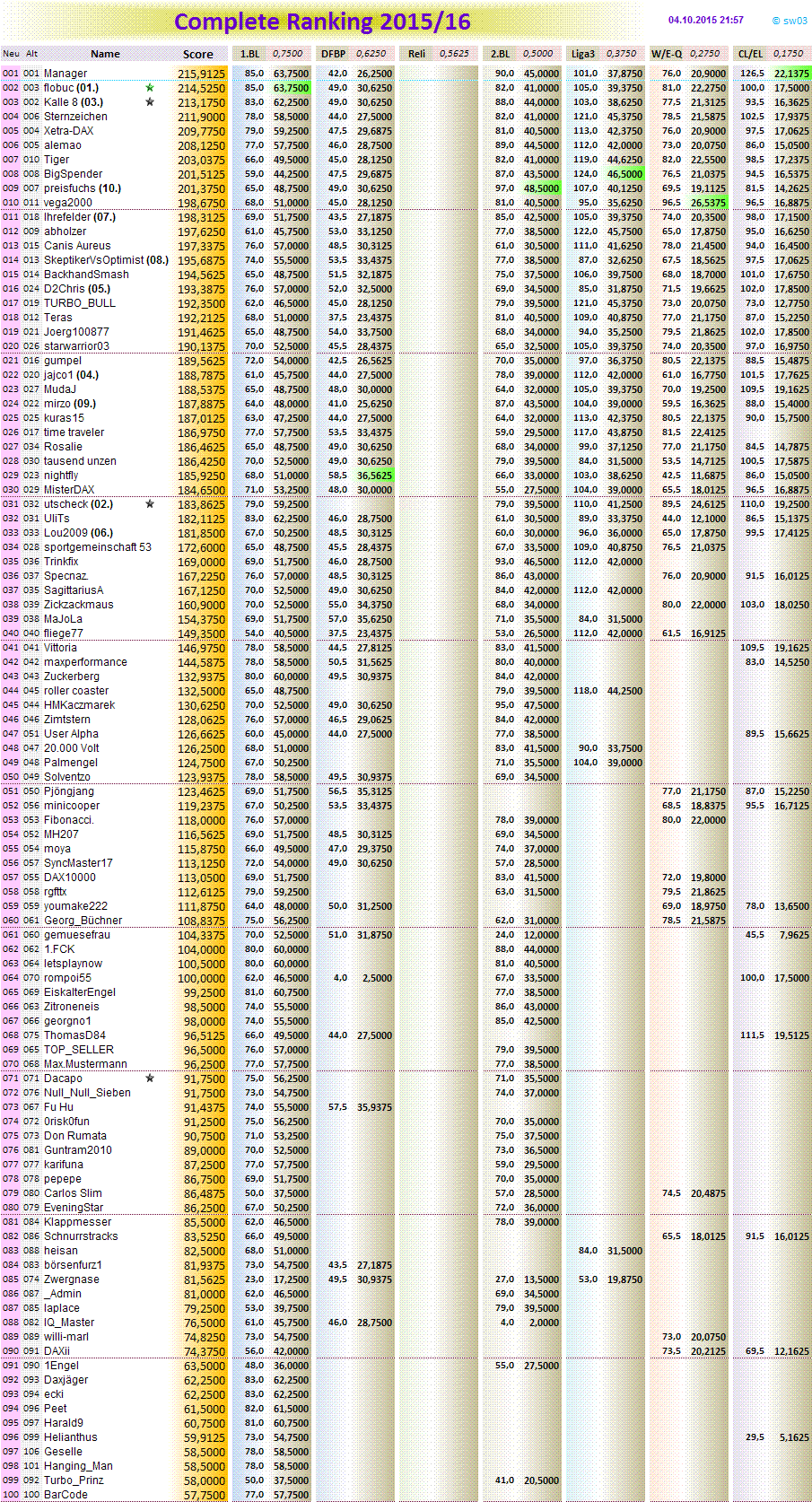Viewport: 812px width, 1502px height.
Task: Select the name 'Null_Null_Sieben'
Action: 87,1093
